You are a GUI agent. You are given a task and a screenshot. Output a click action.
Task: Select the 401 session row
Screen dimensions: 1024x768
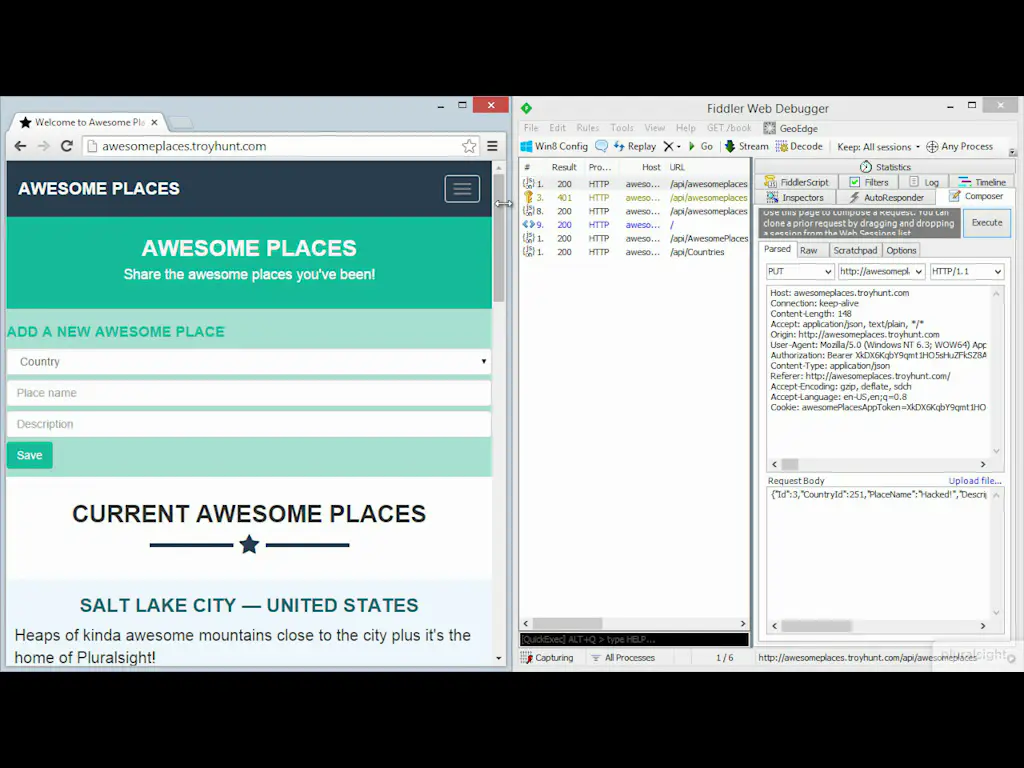[x=635, y=197]
